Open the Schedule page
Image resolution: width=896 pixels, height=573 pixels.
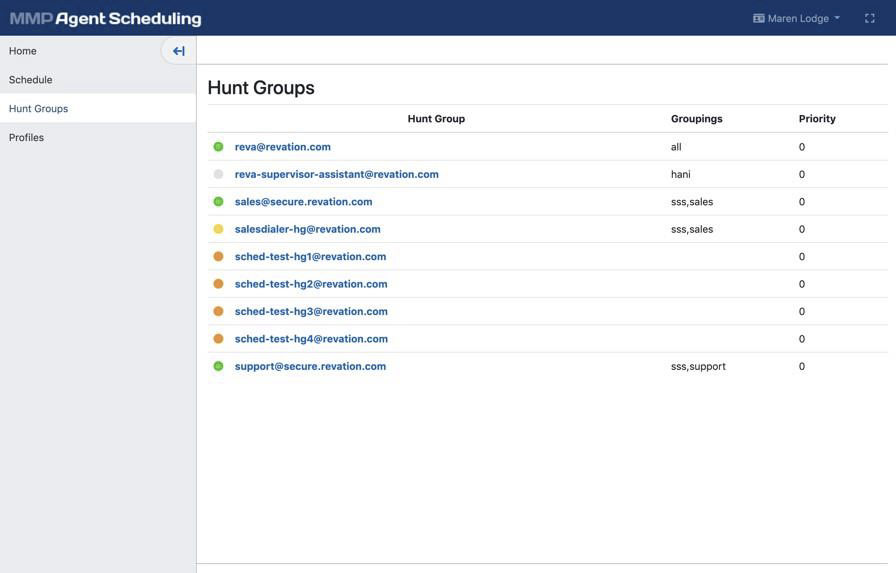pyautogui.click(x=31, y=80)
